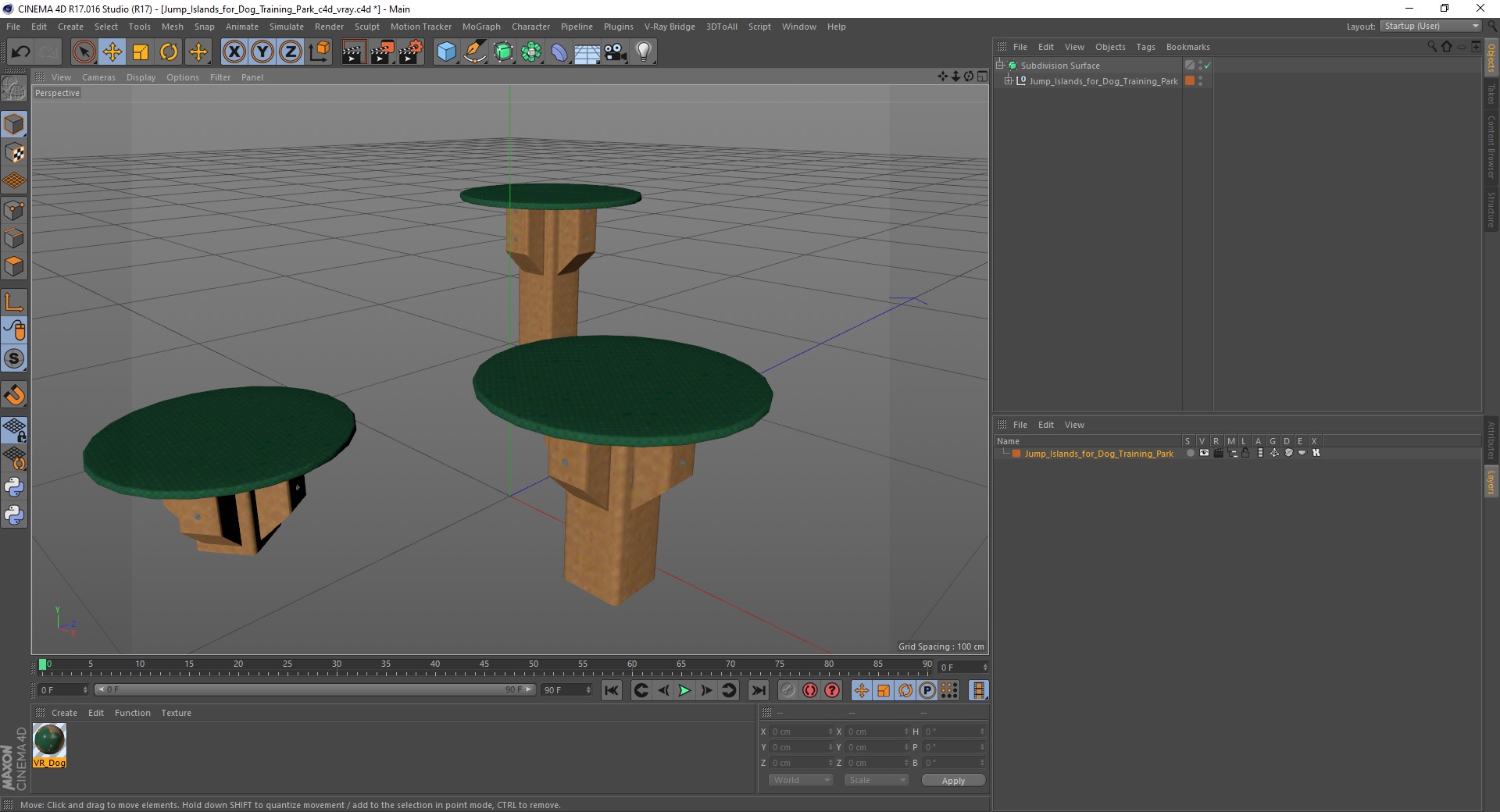Switch to the Layers side tab
Screen dimensions: 1500x812
point(1491,483)
